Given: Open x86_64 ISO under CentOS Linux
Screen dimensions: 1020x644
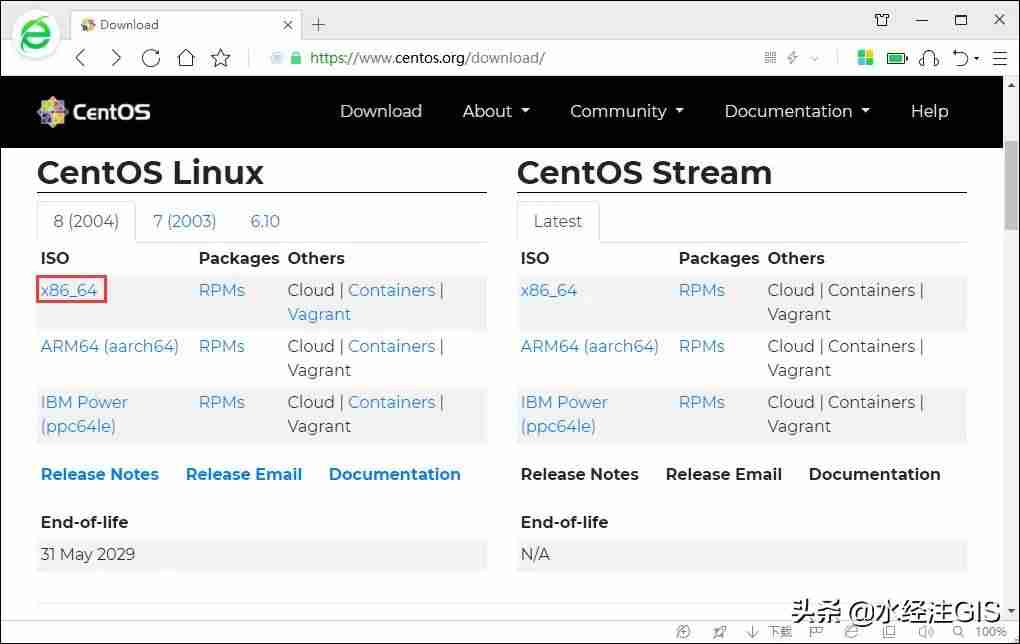Looking at the screenshot, I should 69,290.
